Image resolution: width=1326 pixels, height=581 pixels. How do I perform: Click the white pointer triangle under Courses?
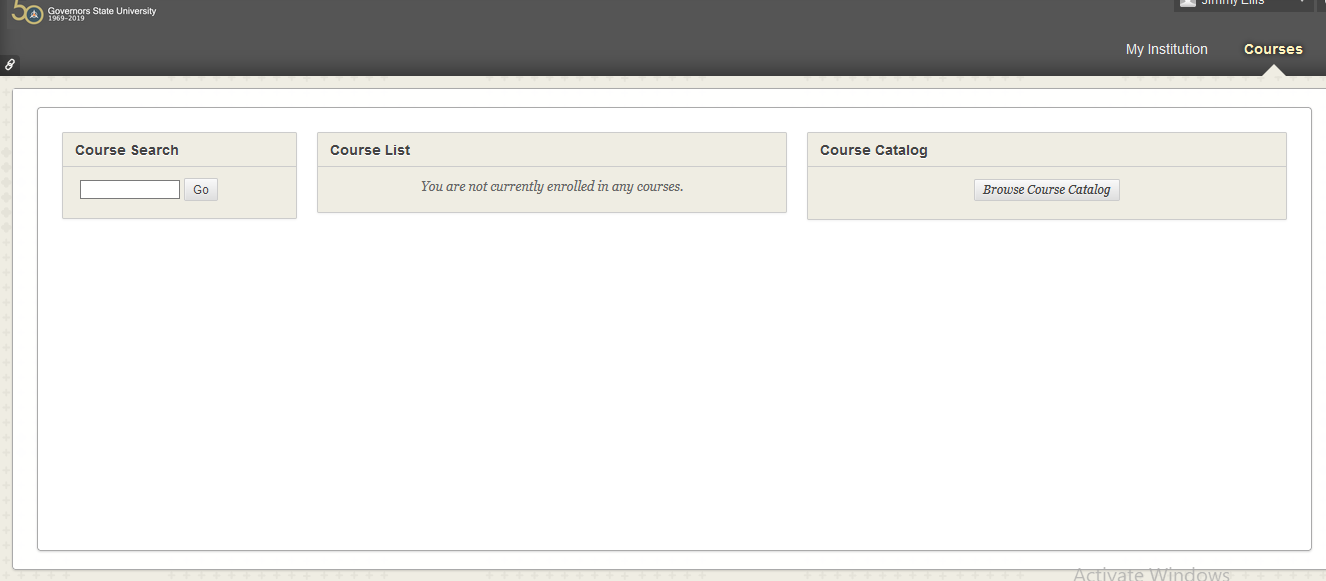point(1273,71)
